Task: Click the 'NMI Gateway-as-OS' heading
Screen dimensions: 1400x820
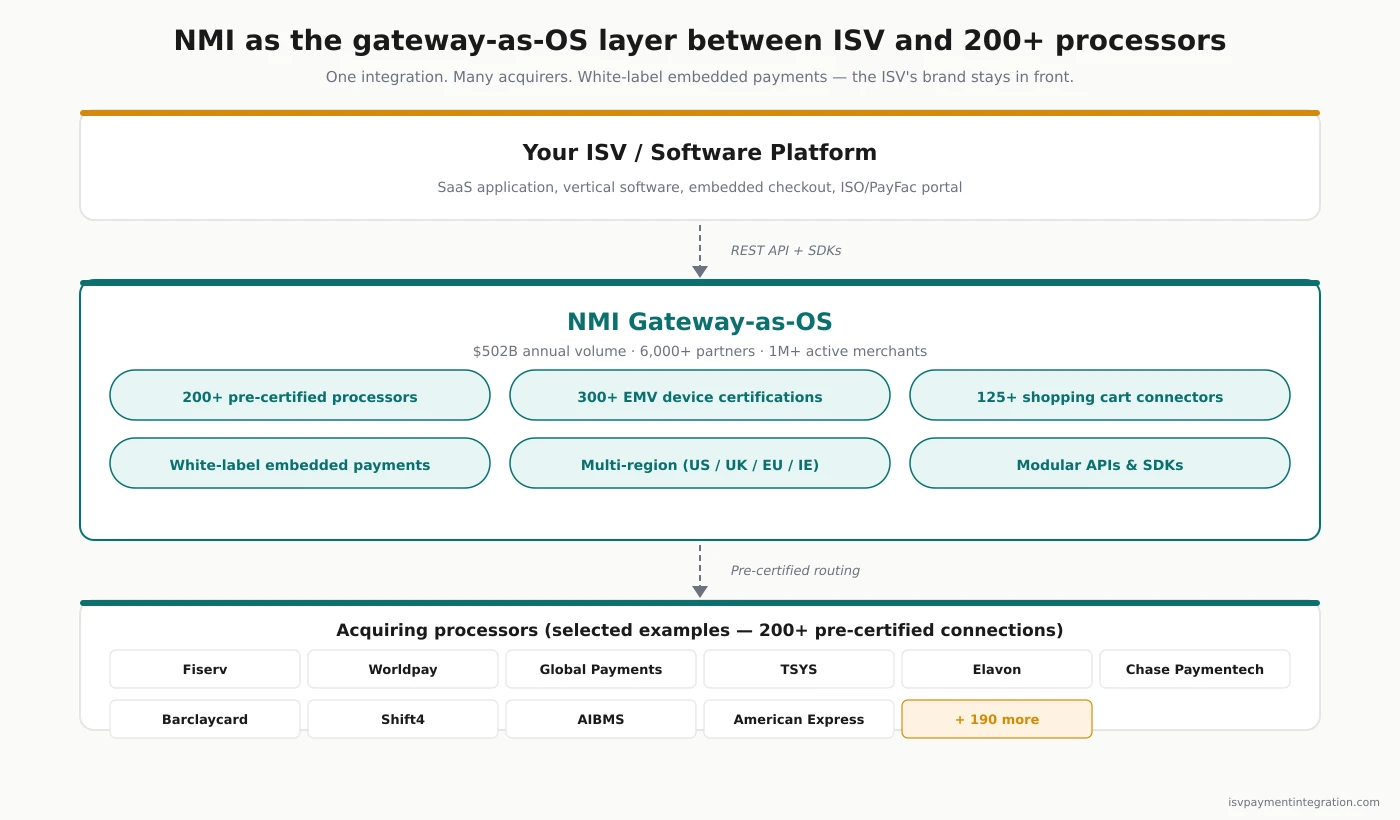Action: click(700, 322)
